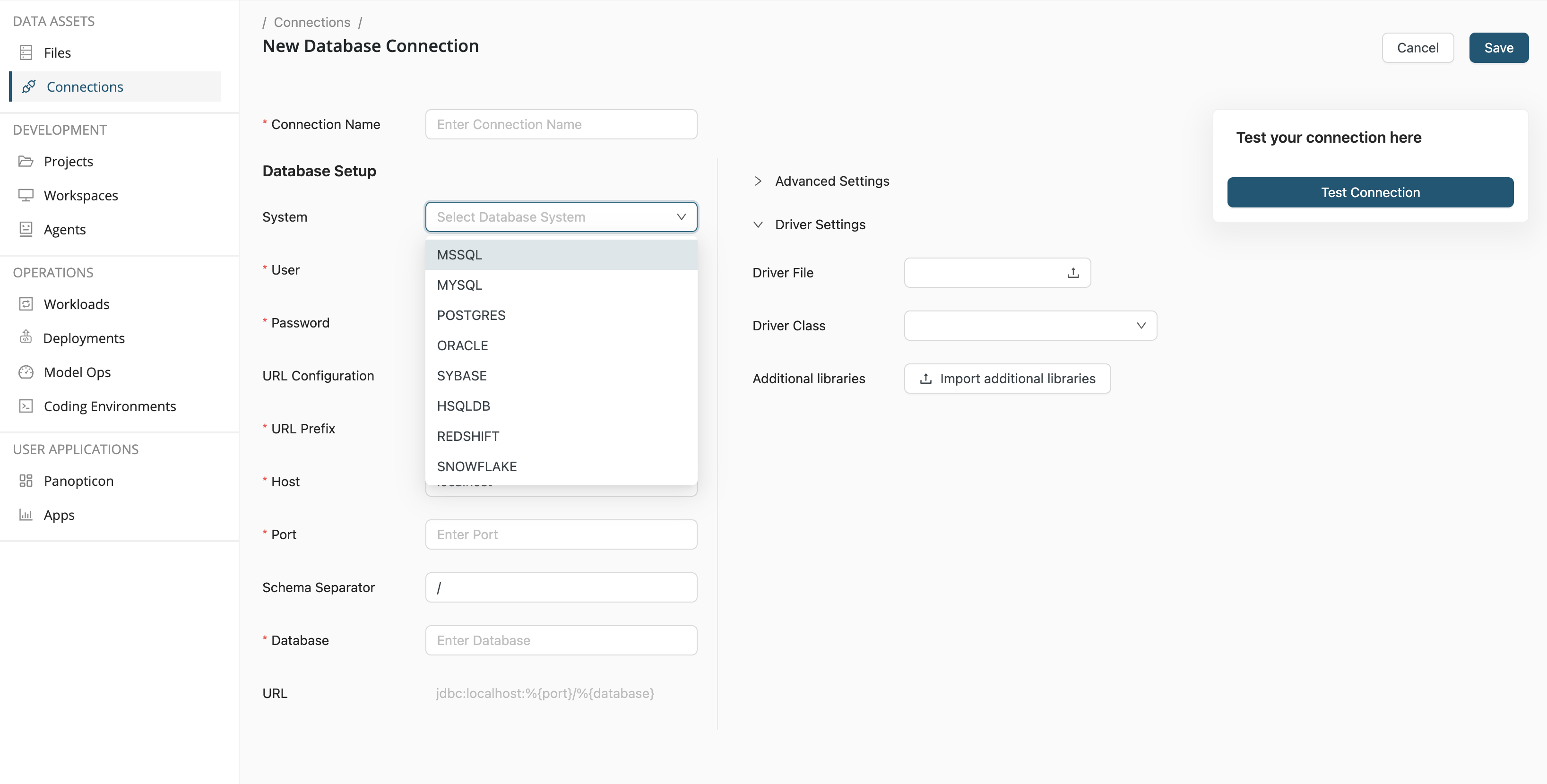This screenshot has width=1547, height=784.
Task: Click the Driver File upload icon
Action: pos(1072,273)
